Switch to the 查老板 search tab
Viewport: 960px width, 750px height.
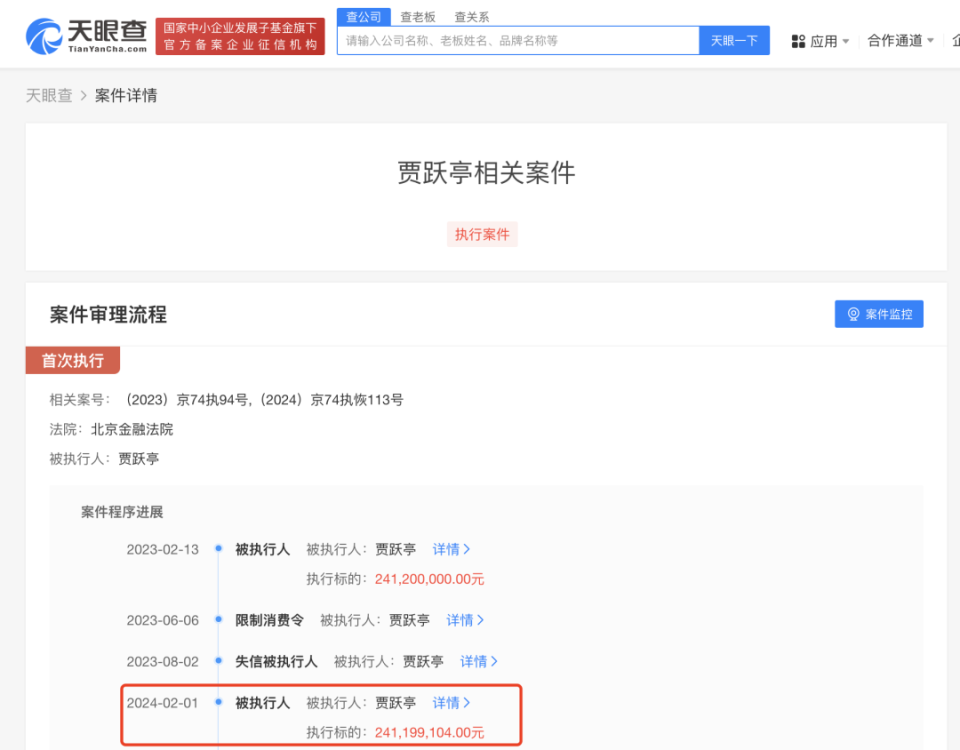pos(417,16)
